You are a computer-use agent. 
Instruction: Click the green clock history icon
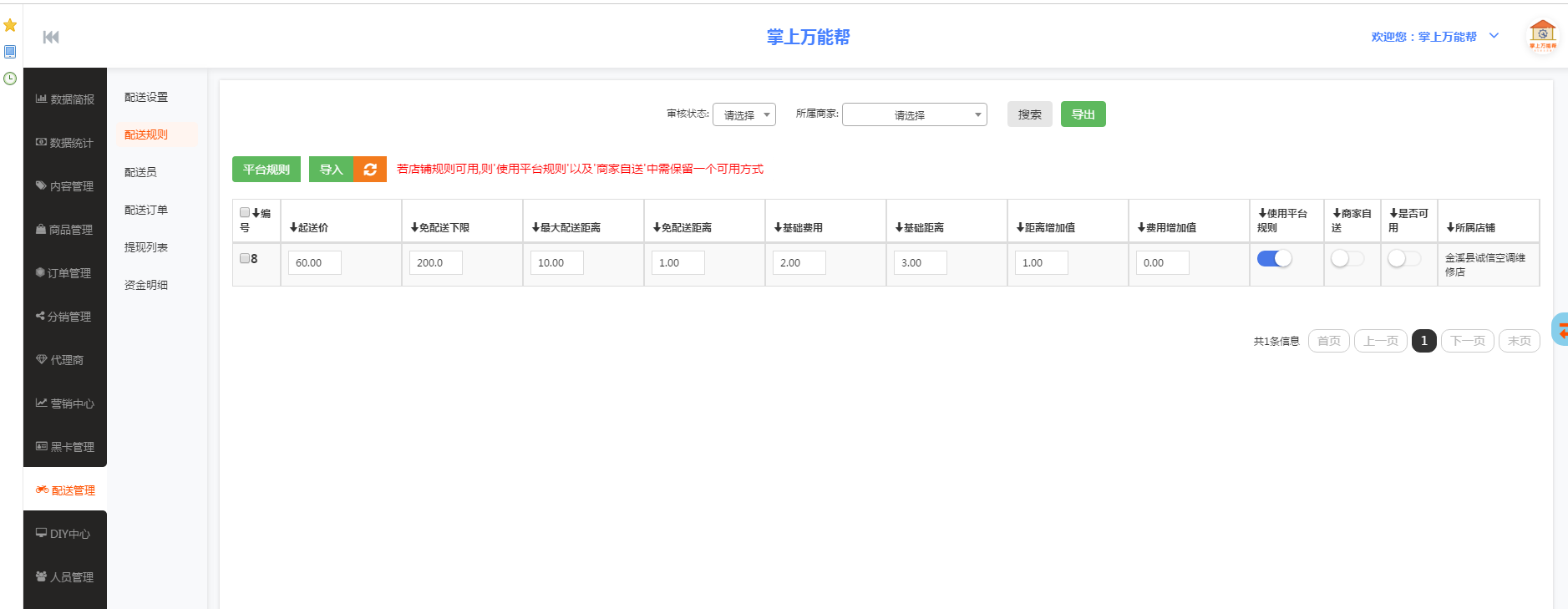pos(10,79)
